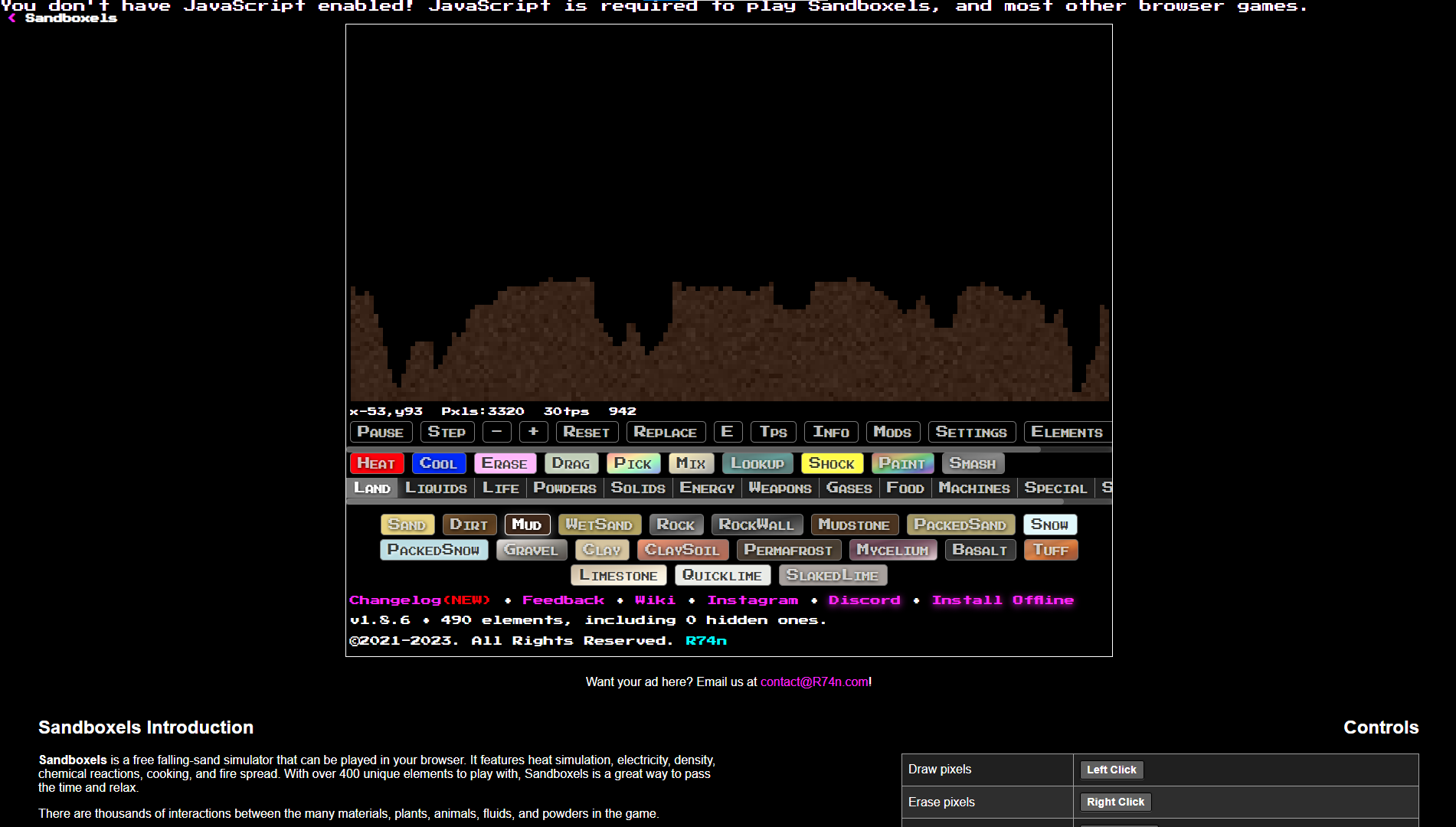This screenshot has width=1456, height=827.
Task: Decrease brush size with minus button
Action: [x=497, y=432]
